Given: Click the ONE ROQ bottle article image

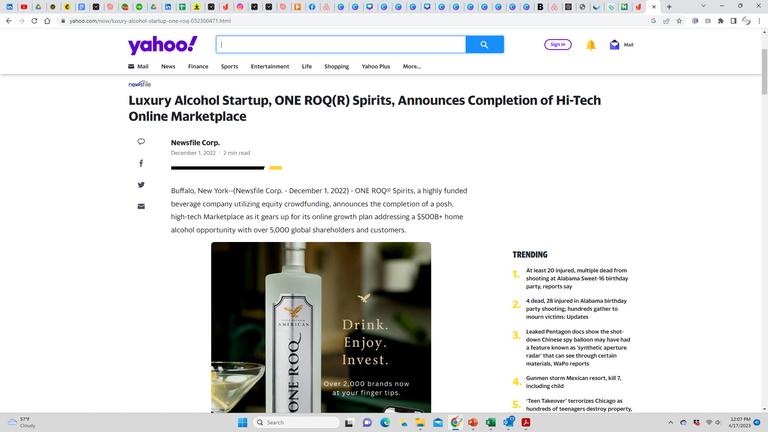Looking at the screenshot, I should 321,327.
